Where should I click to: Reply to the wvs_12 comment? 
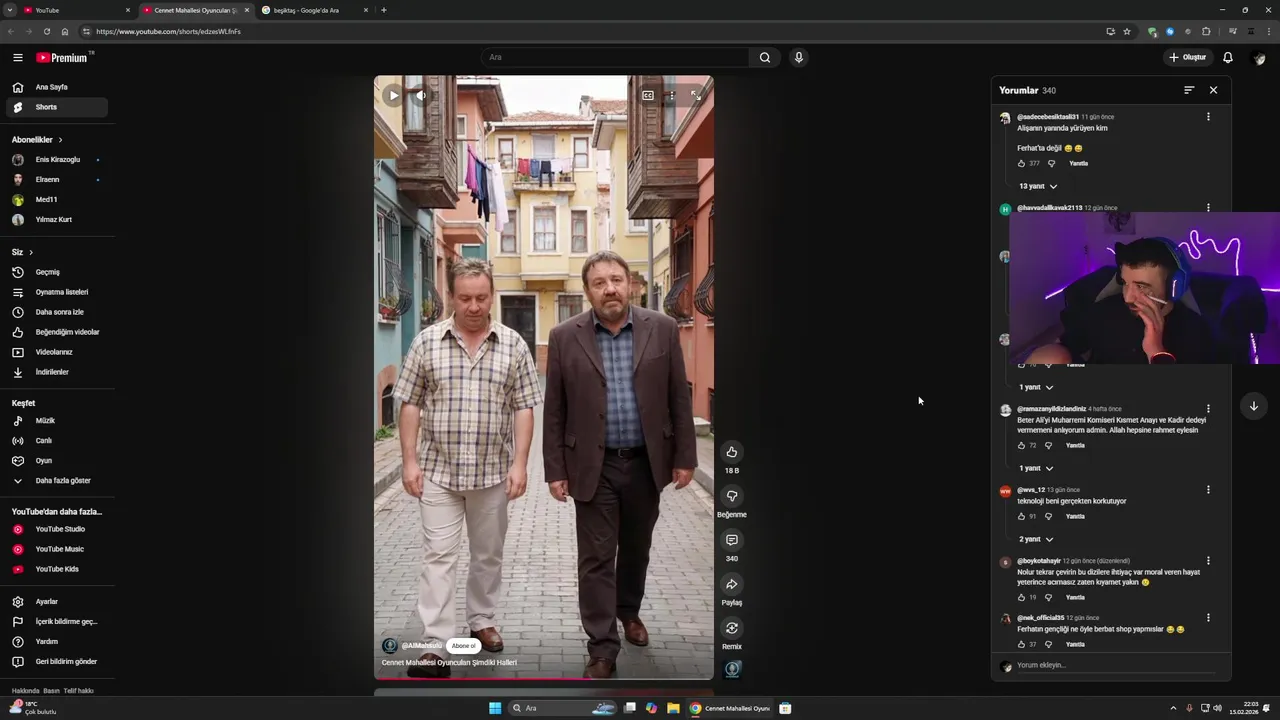tap(1075, 516)
